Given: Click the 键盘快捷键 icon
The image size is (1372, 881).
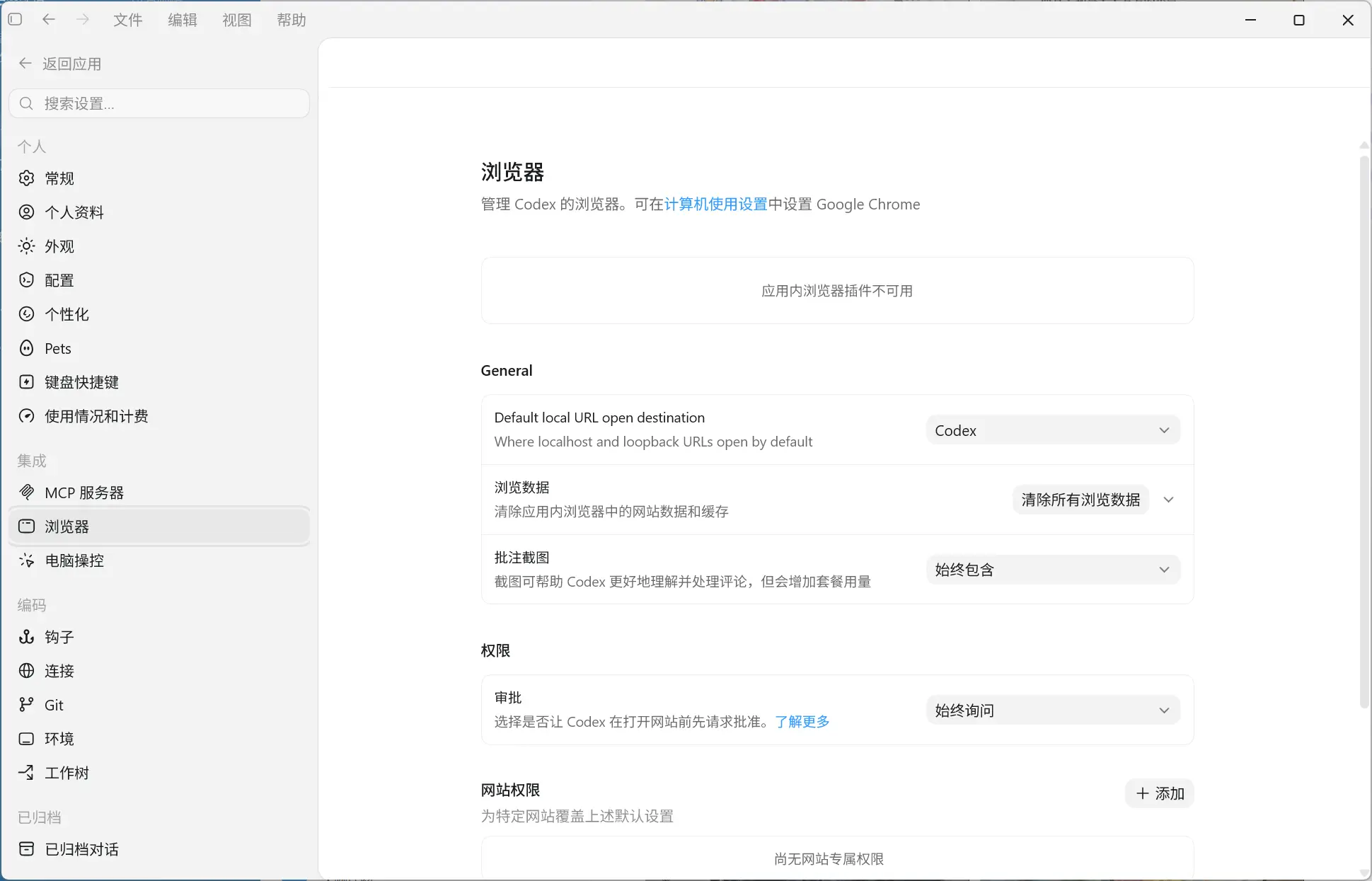Looking at the screenshot, I should (26, 382).
